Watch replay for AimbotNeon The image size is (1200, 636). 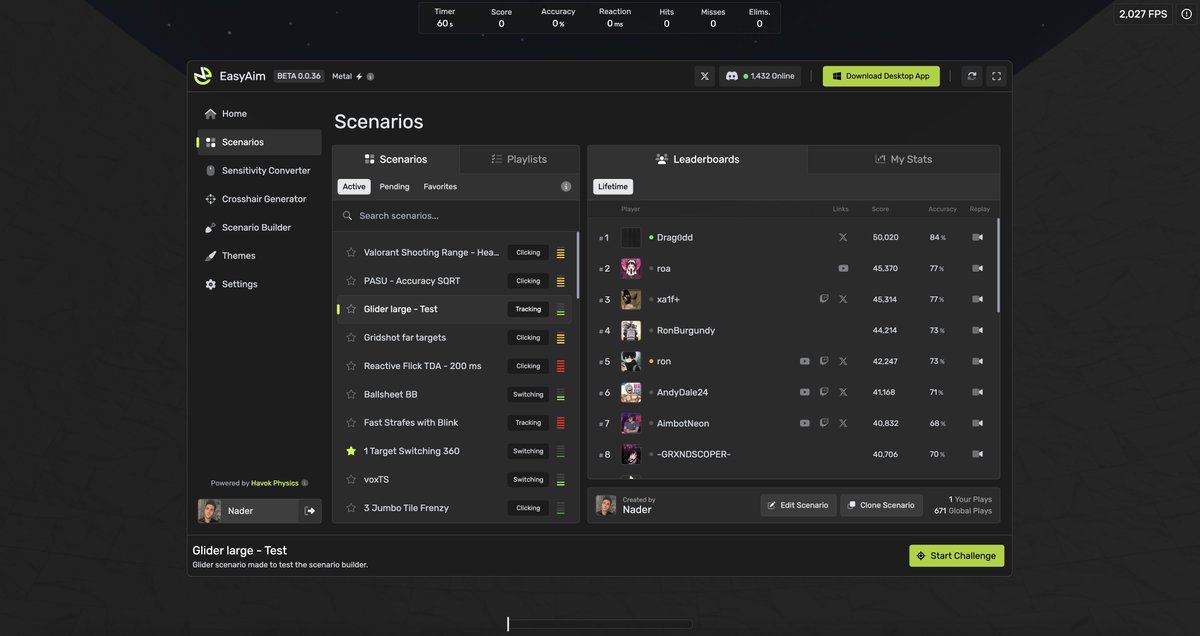click(978, 423)
